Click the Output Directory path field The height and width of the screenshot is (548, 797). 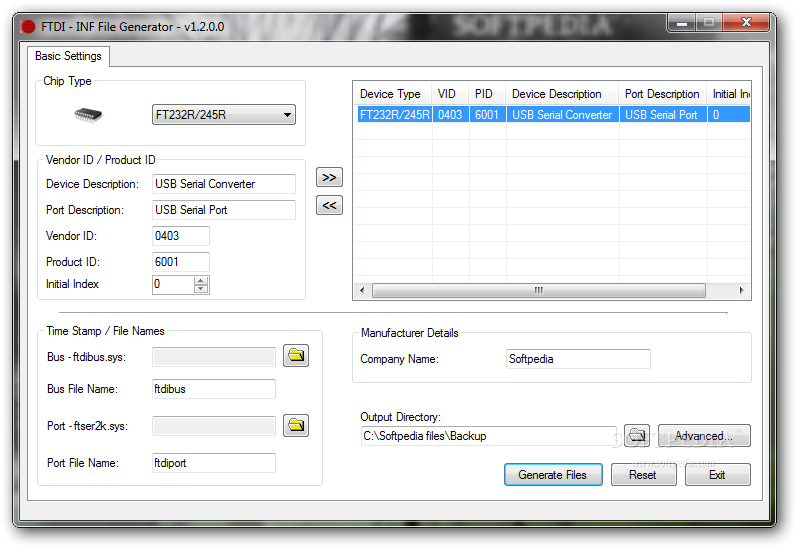(488, 436)
